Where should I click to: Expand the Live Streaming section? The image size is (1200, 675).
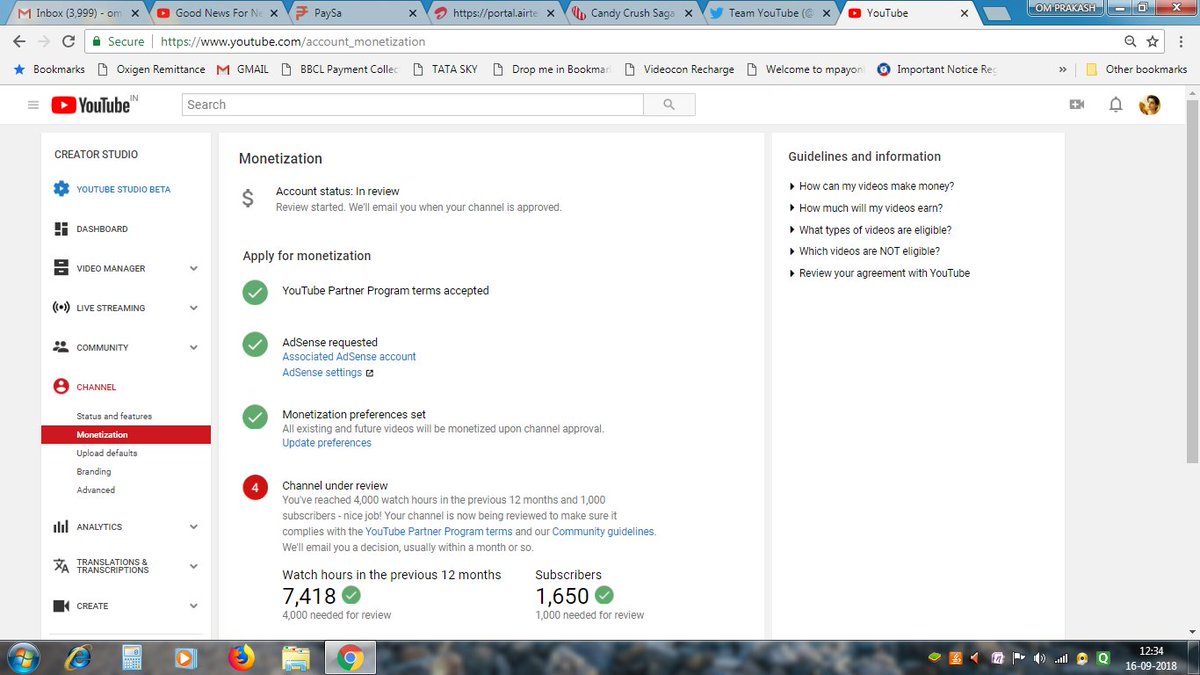[x=193, y=308]
